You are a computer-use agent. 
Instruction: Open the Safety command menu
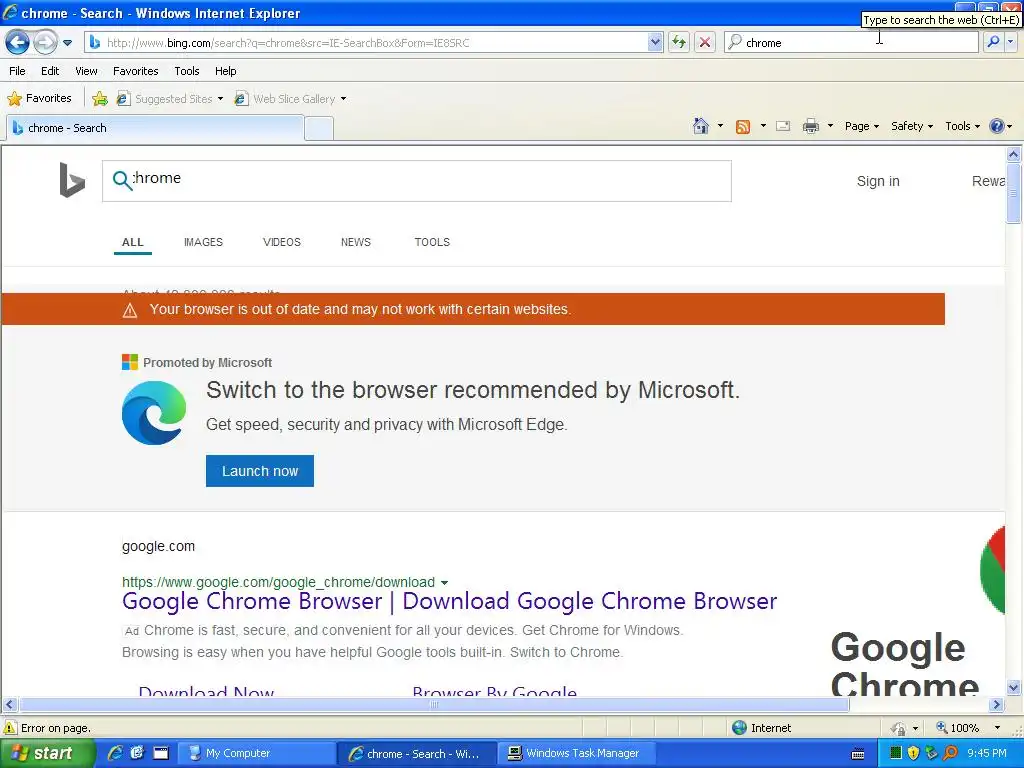912,126
